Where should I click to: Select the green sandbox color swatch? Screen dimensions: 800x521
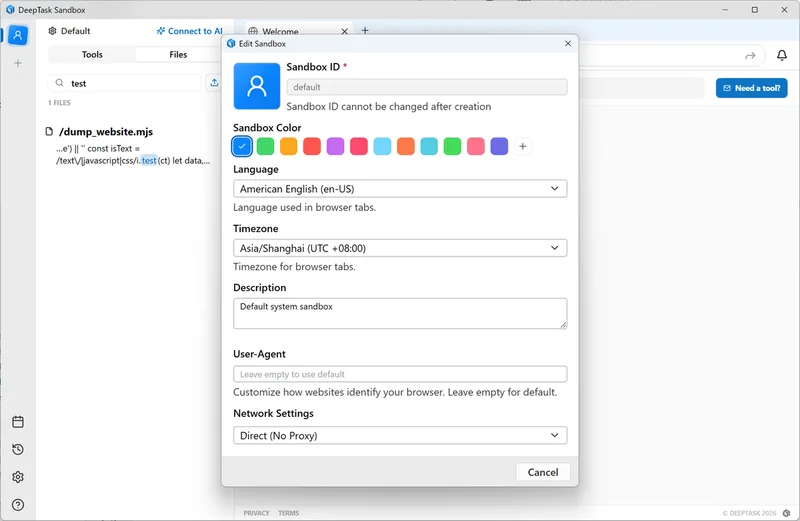click(x=265, y=147)
